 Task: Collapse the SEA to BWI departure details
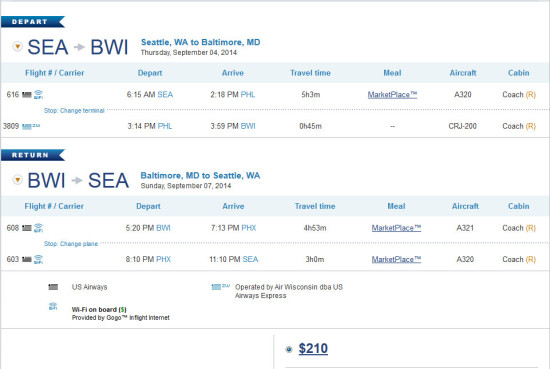tap(18, 46)
